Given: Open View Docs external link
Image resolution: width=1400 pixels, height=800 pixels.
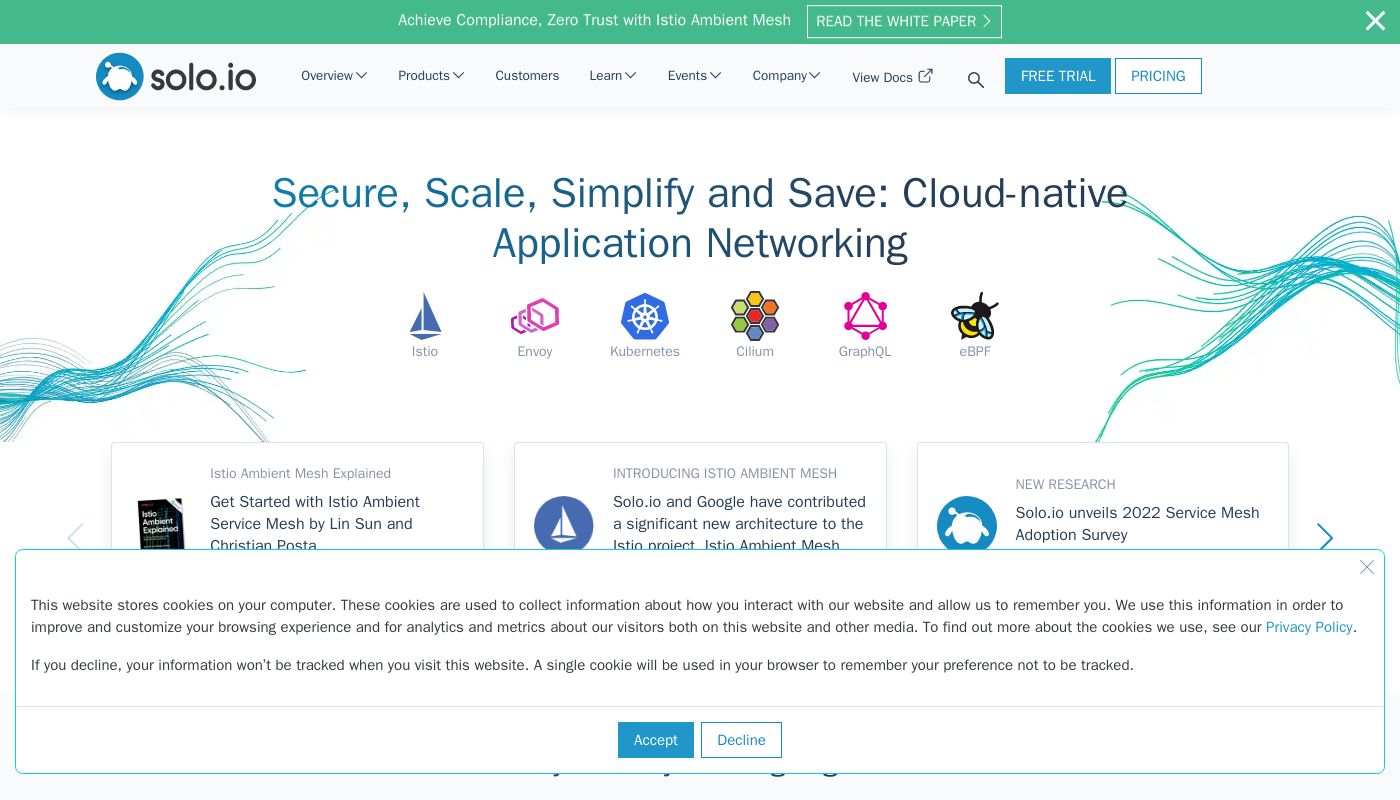Looking at the screenshot, I should click(892, 77).
